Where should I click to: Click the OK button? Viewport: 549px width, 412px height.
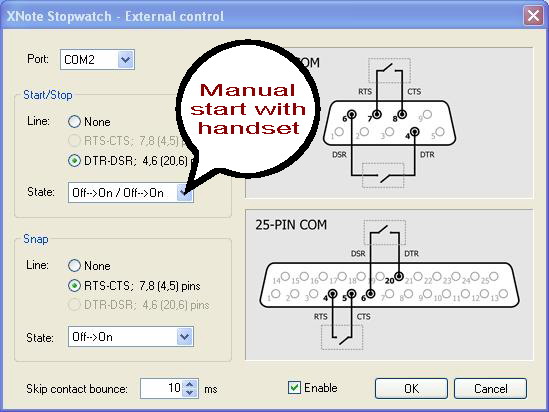(x=411, y=389)
